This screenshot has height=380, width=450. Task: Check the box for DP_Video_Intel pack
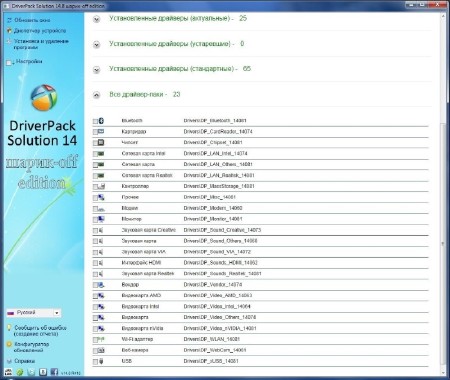(95, 307)
